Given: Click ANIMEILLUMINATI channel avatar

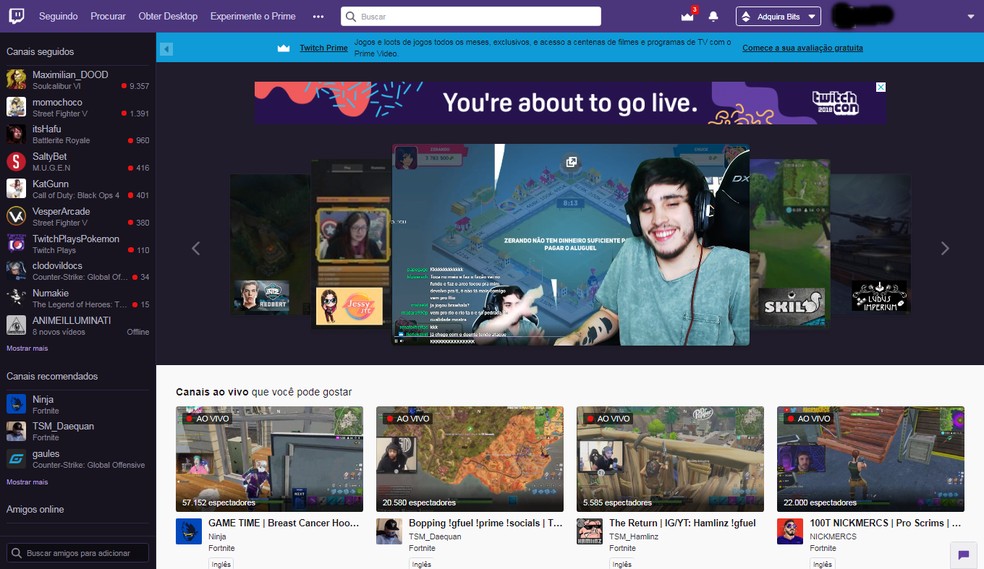Looking at the screenshot, I should point(16,326).
